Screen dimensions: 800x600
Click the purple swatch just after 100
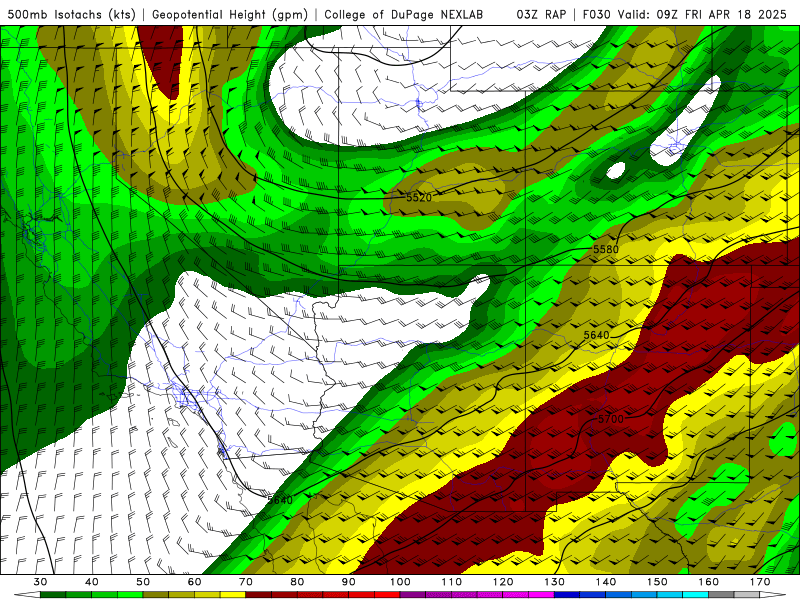(x=413, y=595)
